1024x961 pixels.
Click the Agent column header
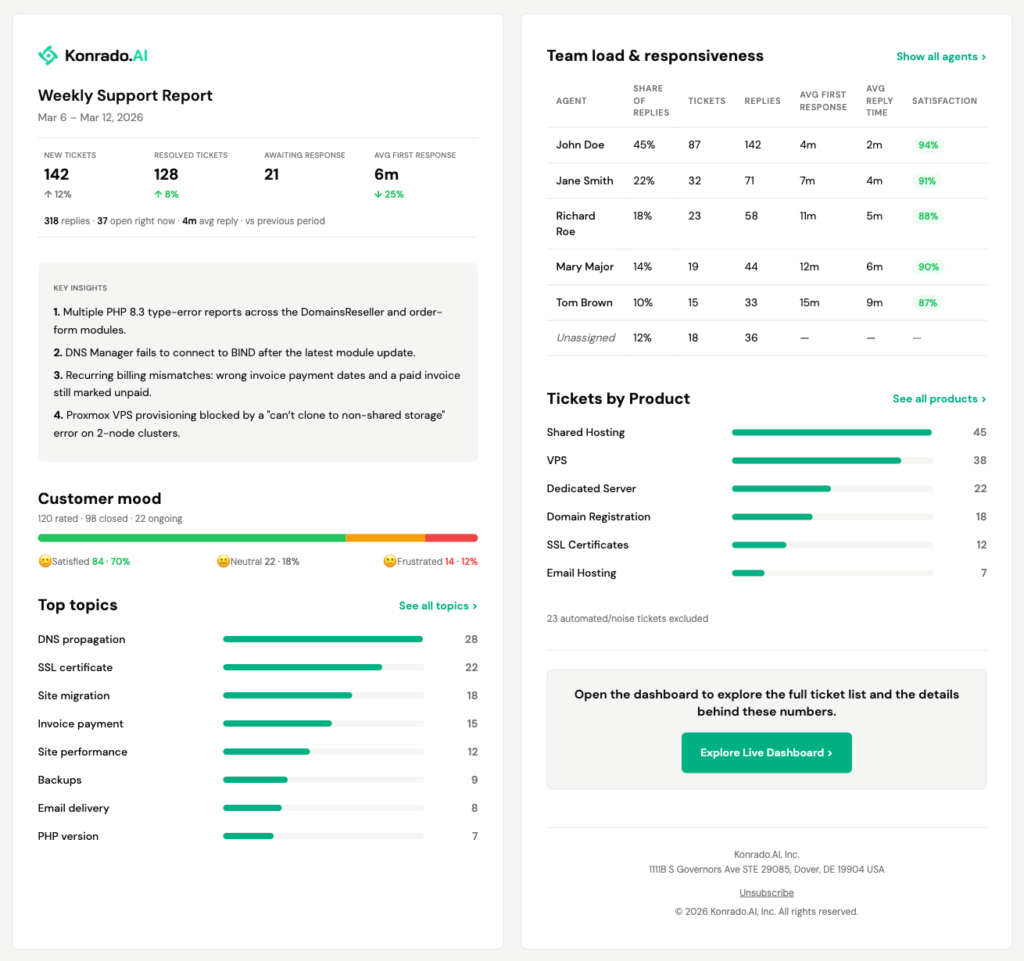(x=571, y=101)
